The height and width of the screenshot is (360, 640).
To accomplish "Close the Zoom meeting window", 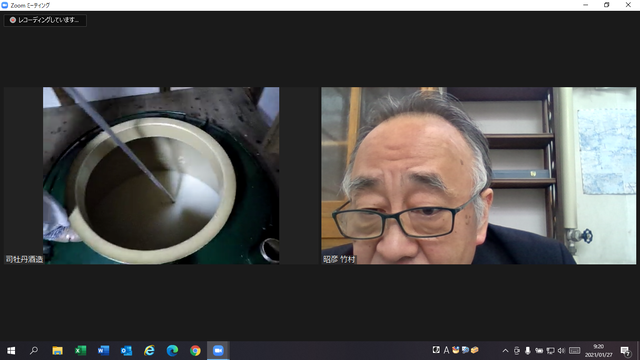I will (x=628, y=5).
